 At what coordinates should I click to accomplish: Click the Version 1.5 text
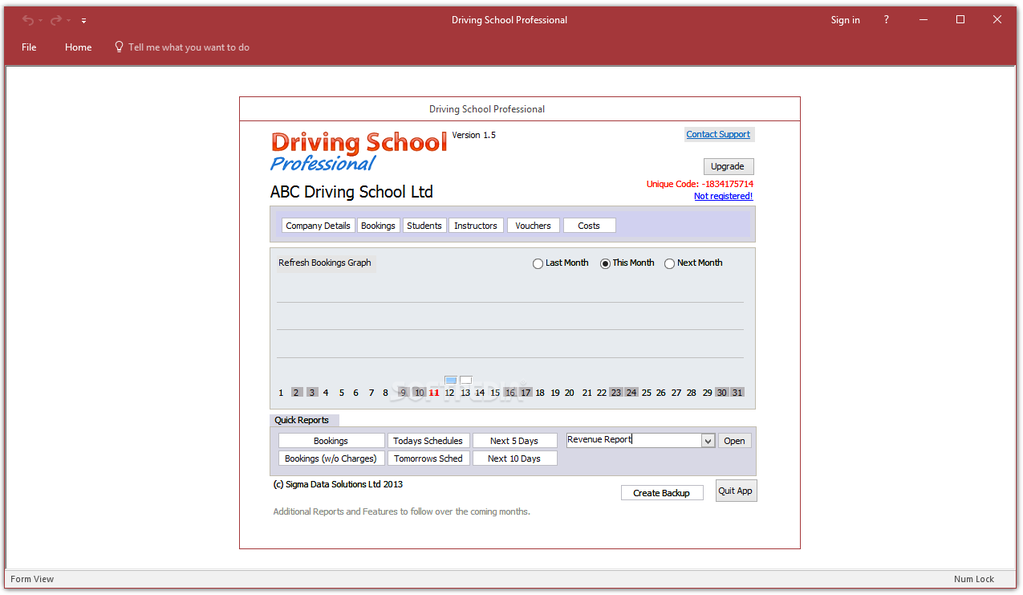click(474, 135)
